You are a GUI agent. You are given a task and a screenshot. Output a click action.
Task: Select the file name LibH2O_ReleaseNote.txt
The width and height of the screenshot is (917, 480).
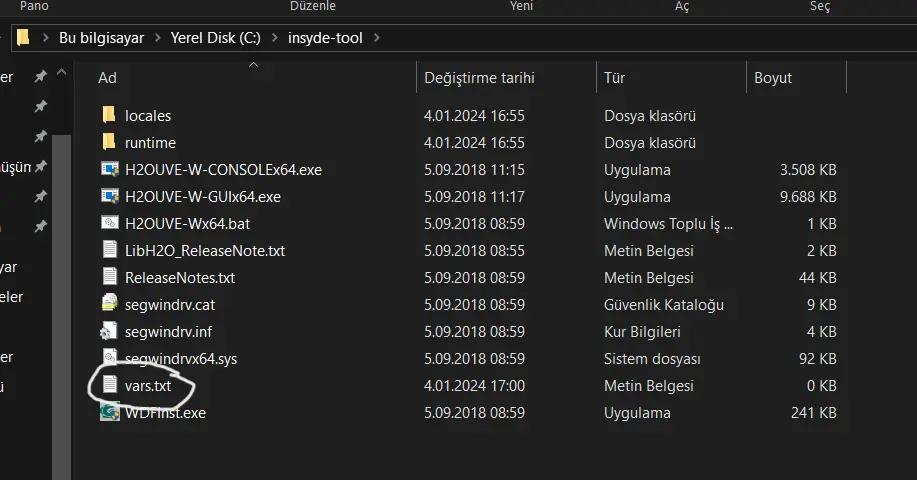point(205,251)
